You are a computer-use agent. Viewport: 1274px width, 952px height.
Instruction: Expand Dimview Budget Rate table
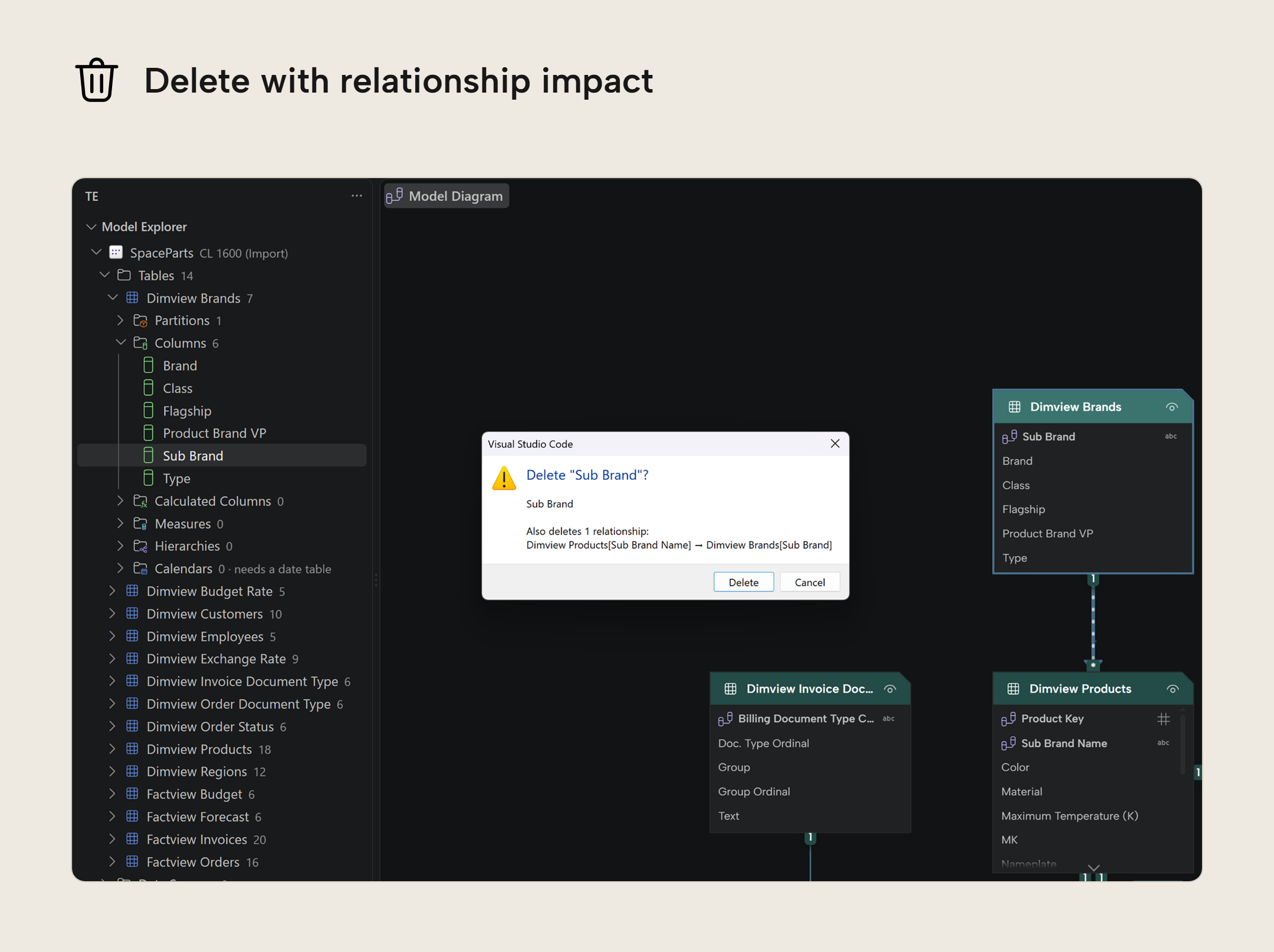pos(112,591)
